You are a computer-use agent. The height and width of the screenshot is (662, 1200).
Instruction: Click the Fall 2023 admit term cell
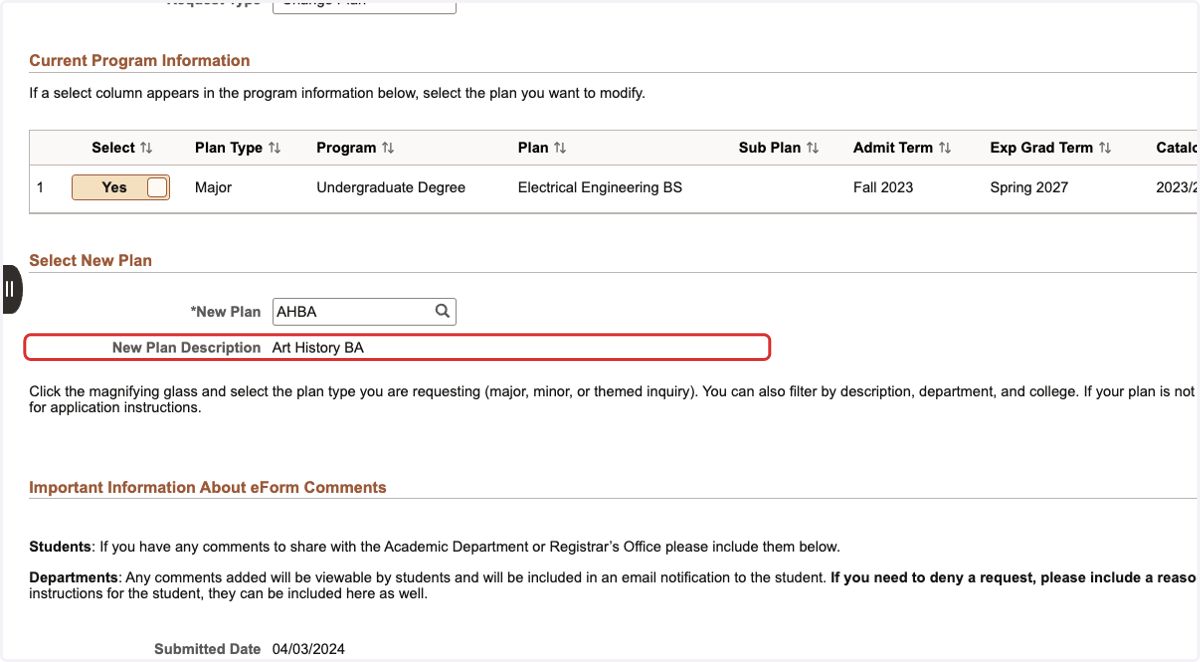click(x=883, y=187)
